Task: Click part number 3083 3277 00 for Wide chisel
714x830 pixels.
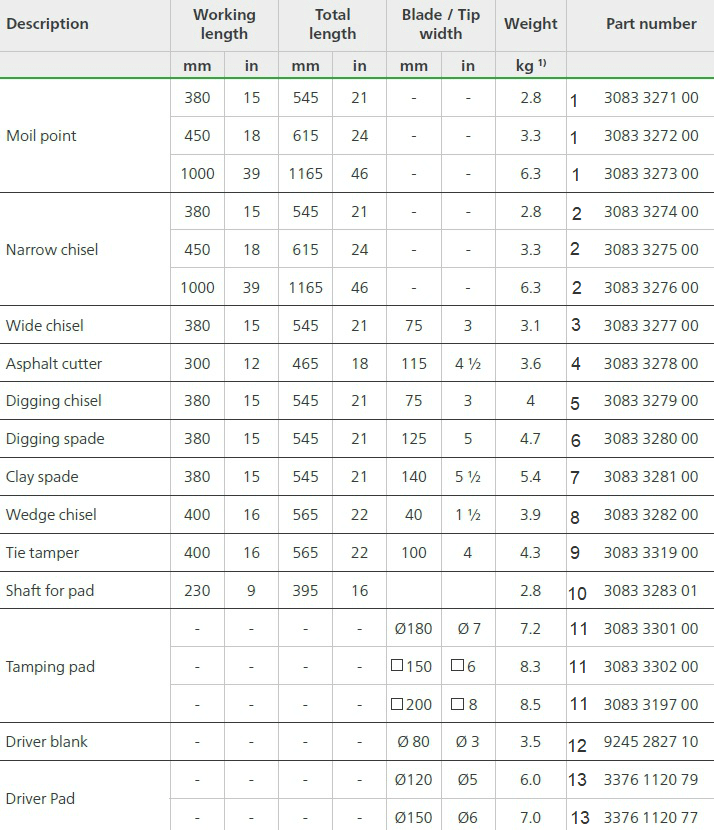Action: 651,326
